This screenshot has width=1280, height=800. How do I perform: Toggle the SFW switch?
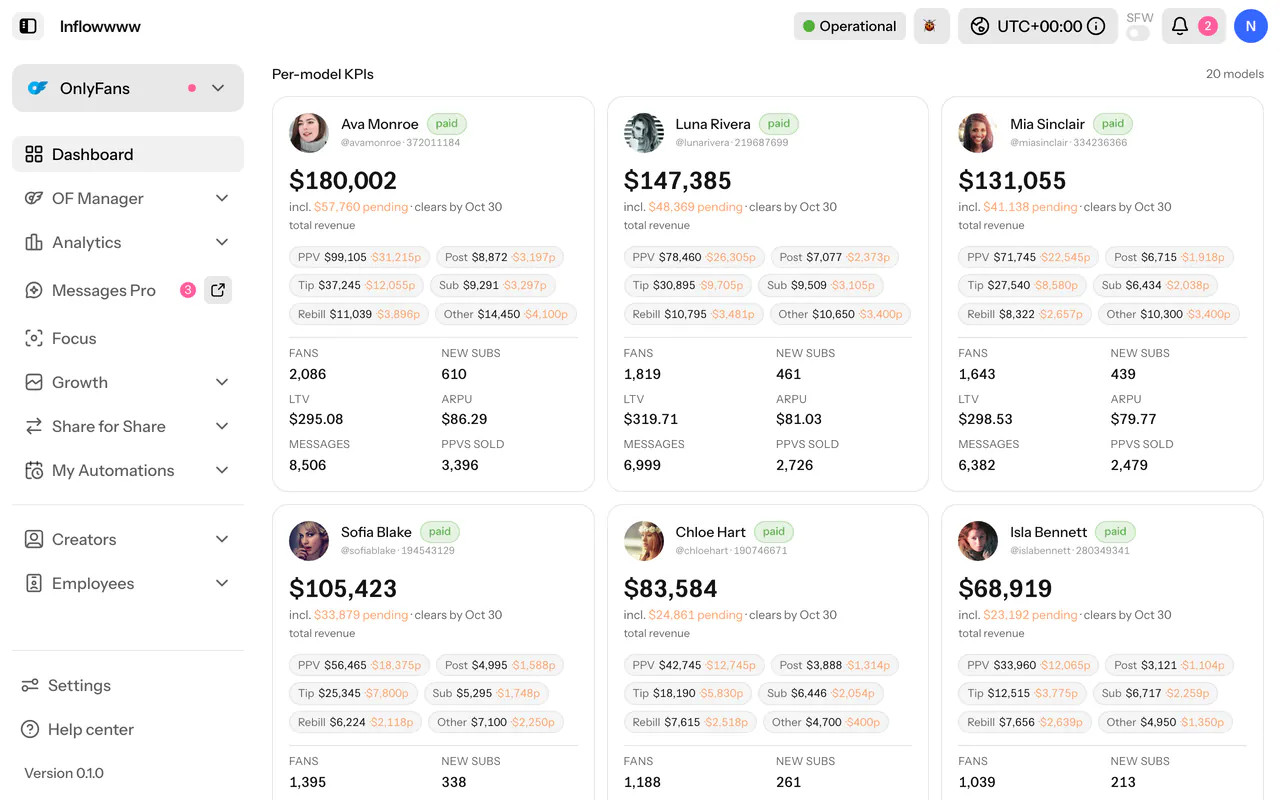pyautogui.click(x=1138, y=33)
